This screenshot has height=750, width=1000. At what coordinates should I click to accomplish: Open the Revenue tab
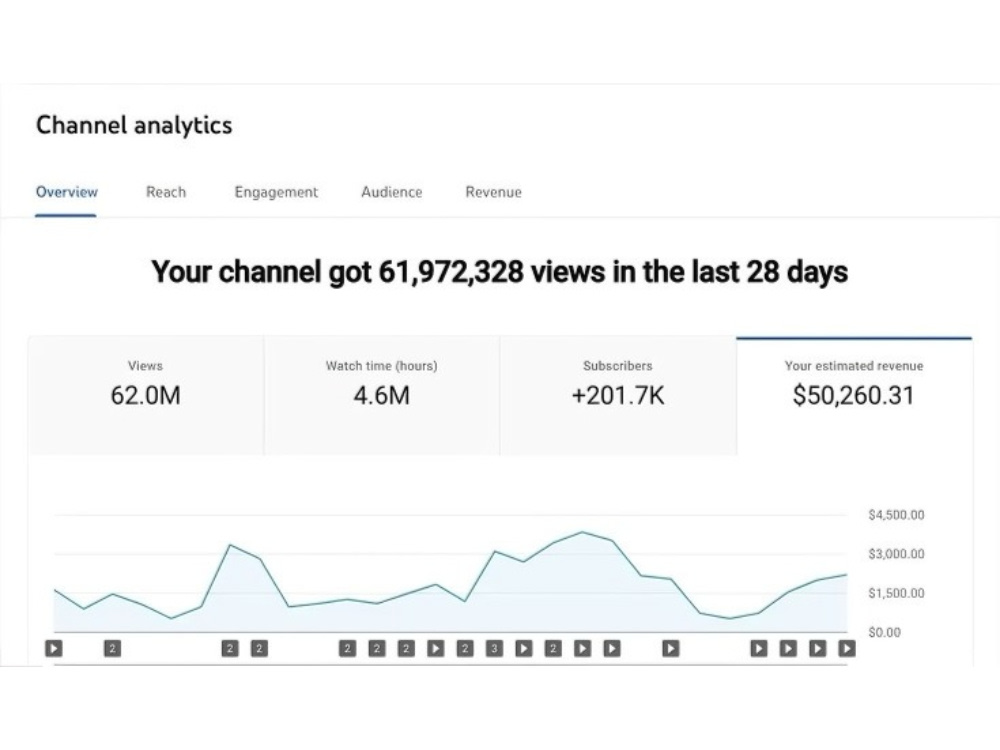point(494,192)
